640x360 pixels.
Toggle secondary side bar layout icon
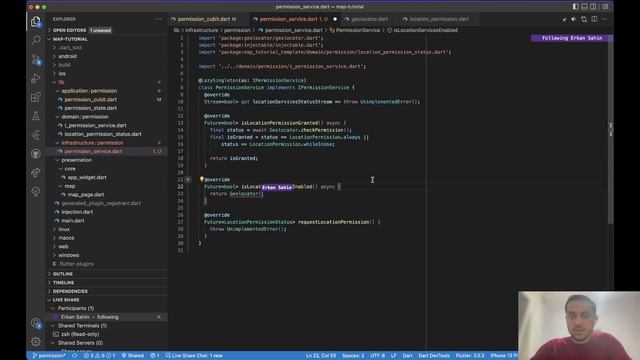[x=593, y=7]
